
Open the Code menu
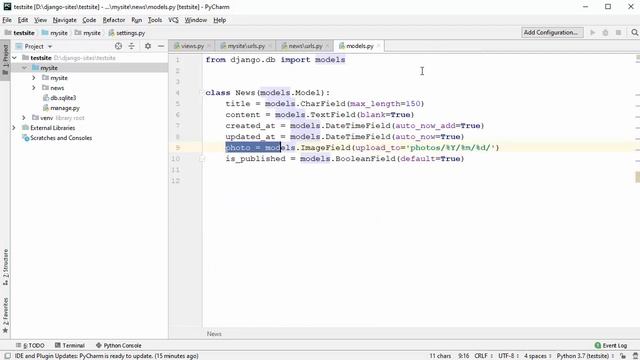click(89, 20)
